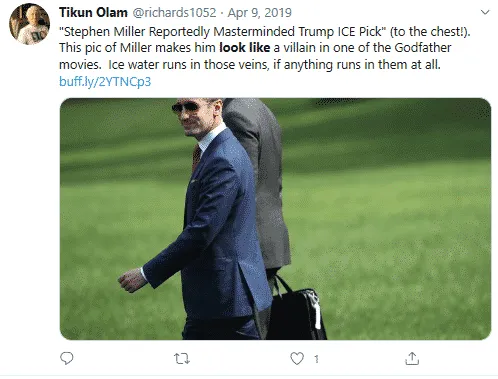Click the "Godfather" word in tweet
The height and width of the screenshot is (379, 498).
[x=423, y=48]
